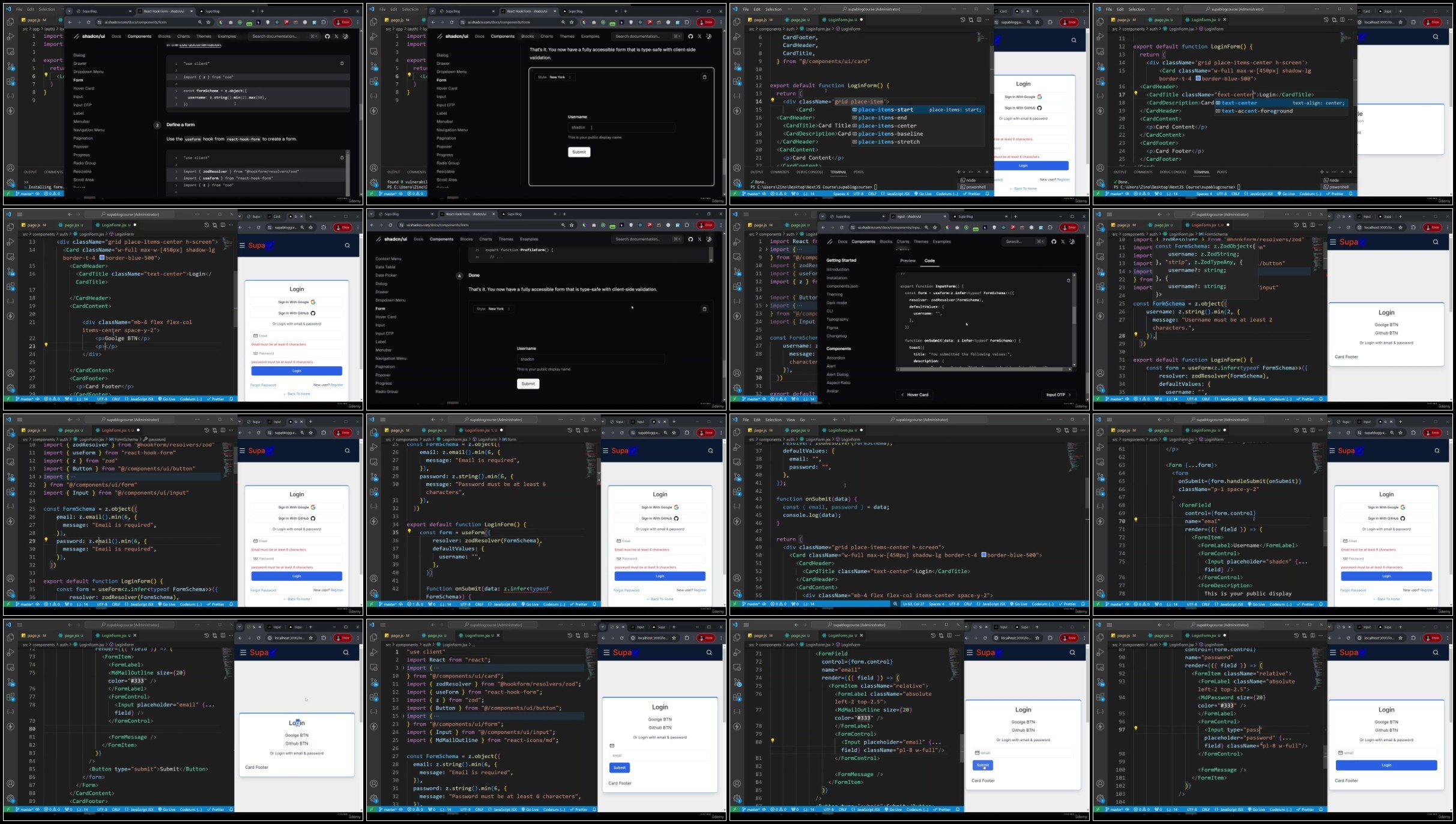1456x824 pixels.
Task: Open Introduction under Getting Started
Action: (x=838, y=269)
